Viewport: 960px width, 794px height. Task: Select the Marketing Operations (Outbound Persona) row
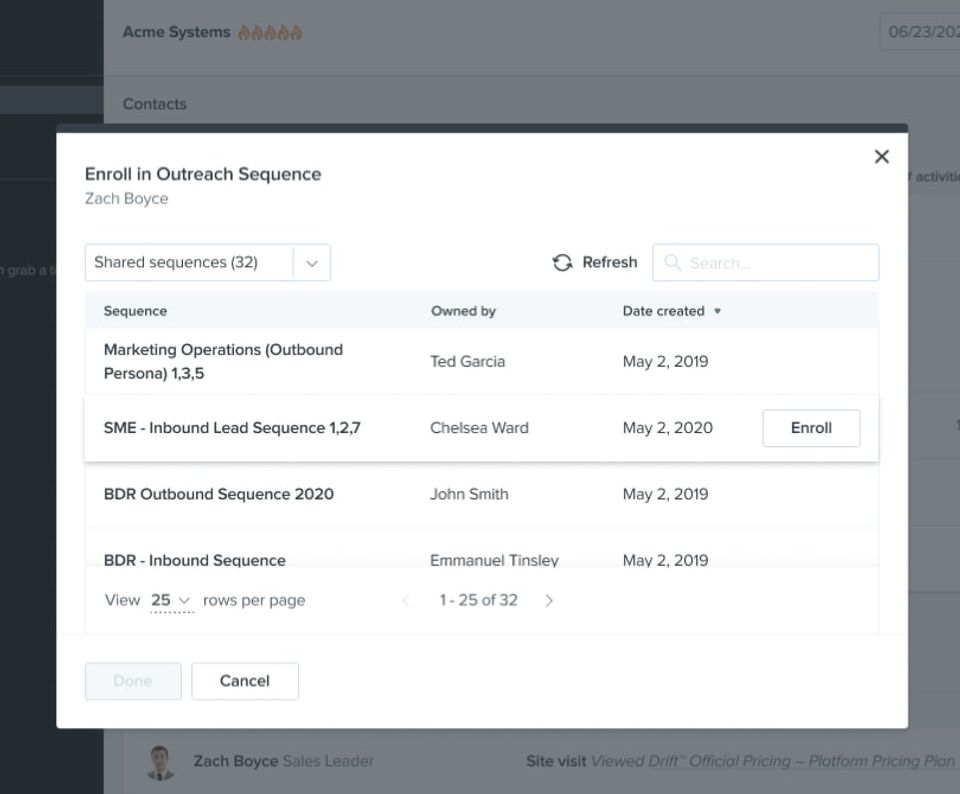click(482, 361)
